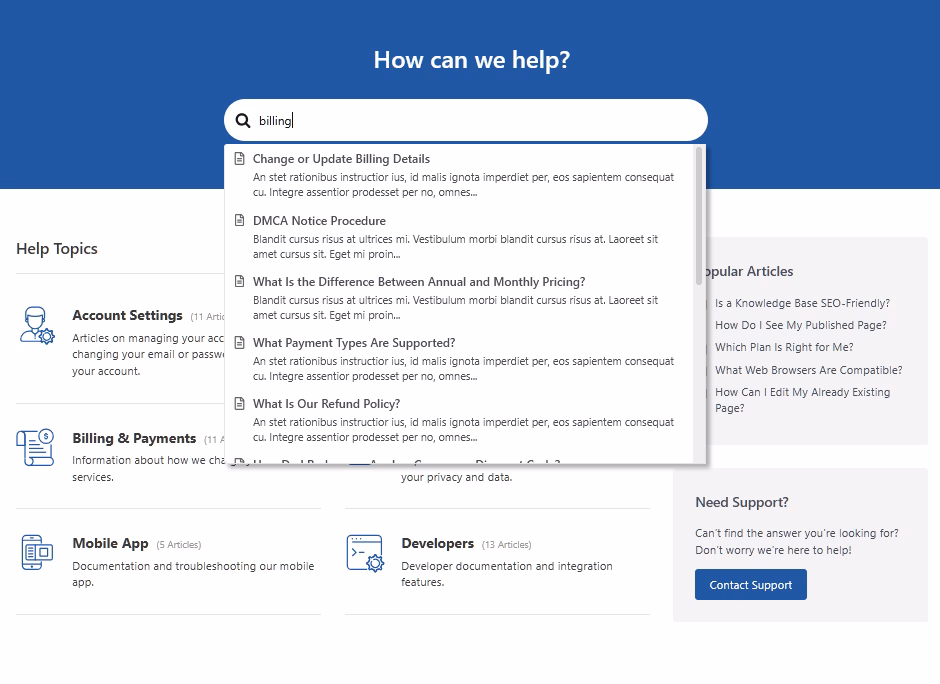Open 'What Payment Types Are Supported?' result
This screenshot has width=940, height=684.
pos(354,343)
